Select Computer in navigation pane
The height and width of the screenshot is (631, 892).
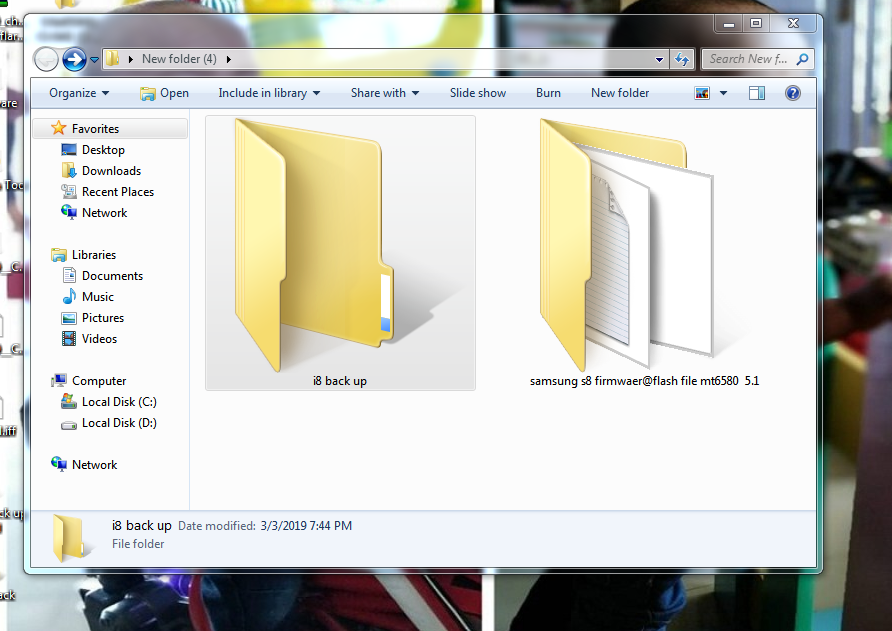pos(99,381)
